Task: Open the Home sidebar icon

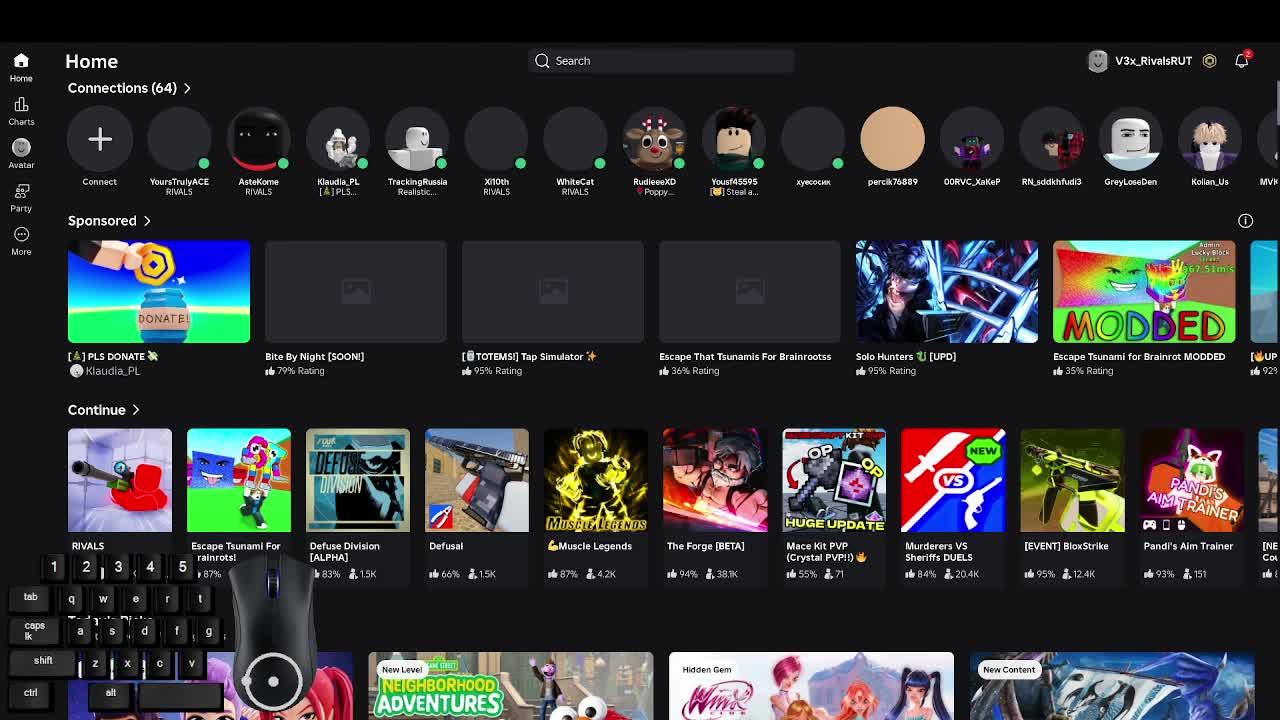Action: tap(21, 62)
